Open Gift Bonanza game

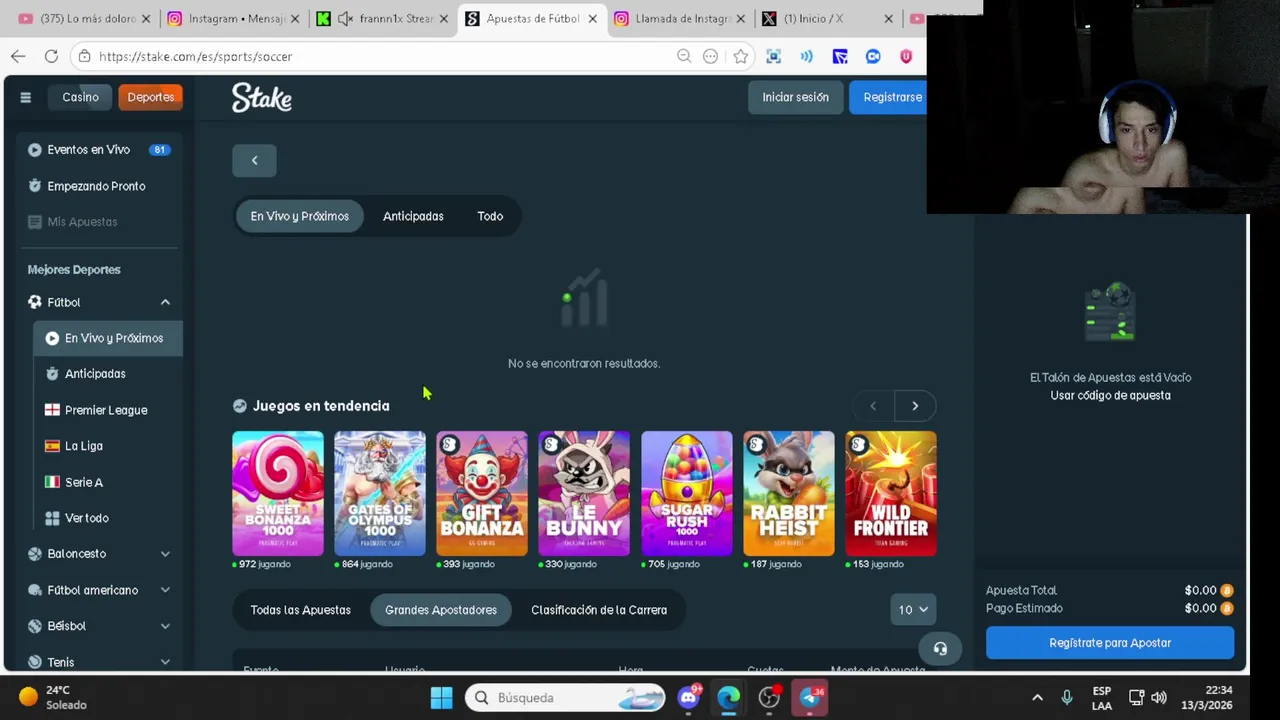coord(482,493)
